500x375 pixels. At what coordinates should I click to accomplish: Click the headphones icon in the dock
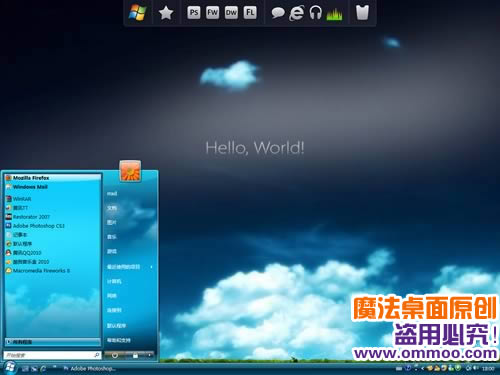click(x=315, y=13)
